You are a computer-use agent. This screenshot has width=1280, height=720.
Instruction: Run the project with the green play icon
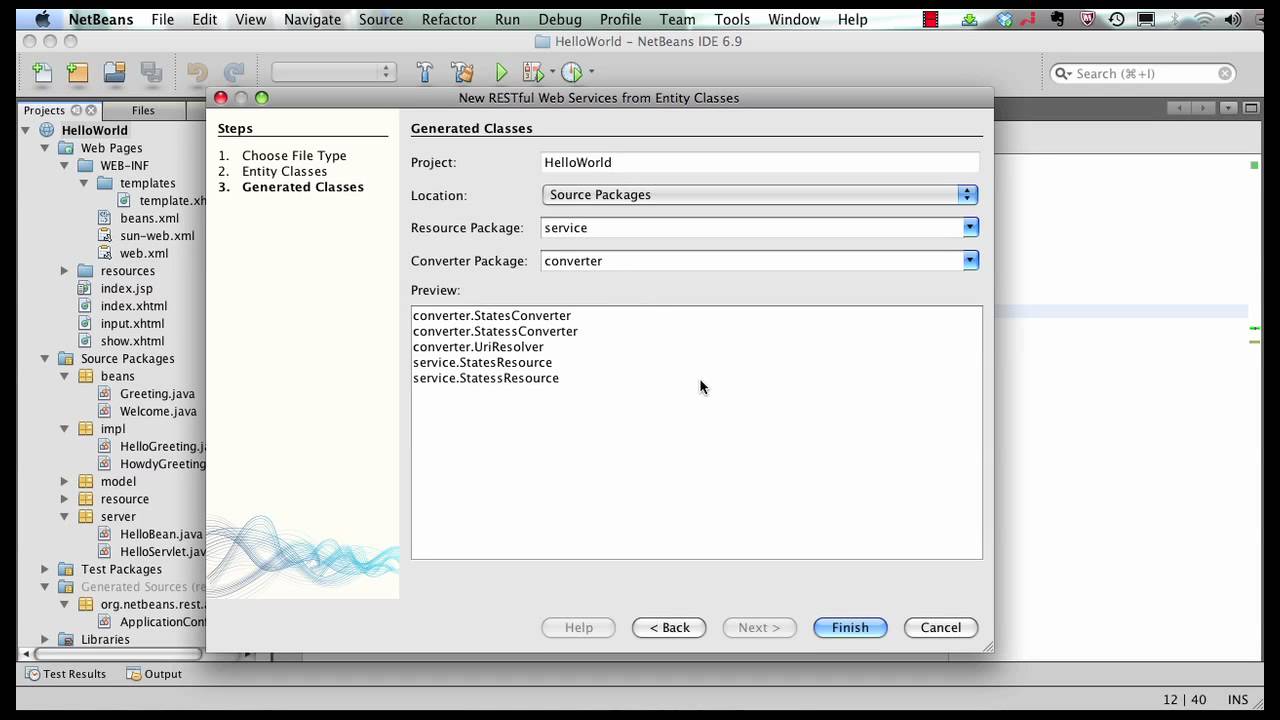[502, 72]
